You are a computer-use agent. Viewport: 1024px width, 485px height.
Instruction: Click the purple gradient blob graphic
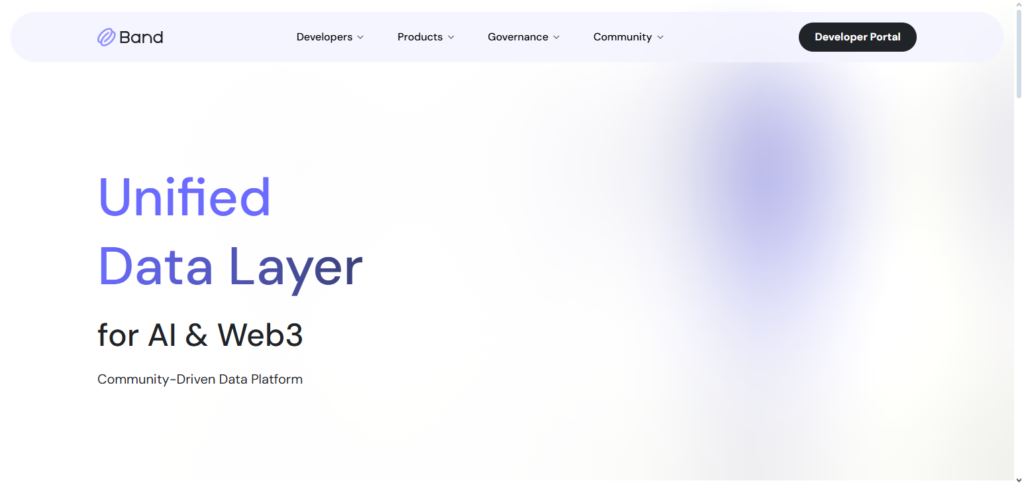tap(765, 180)
